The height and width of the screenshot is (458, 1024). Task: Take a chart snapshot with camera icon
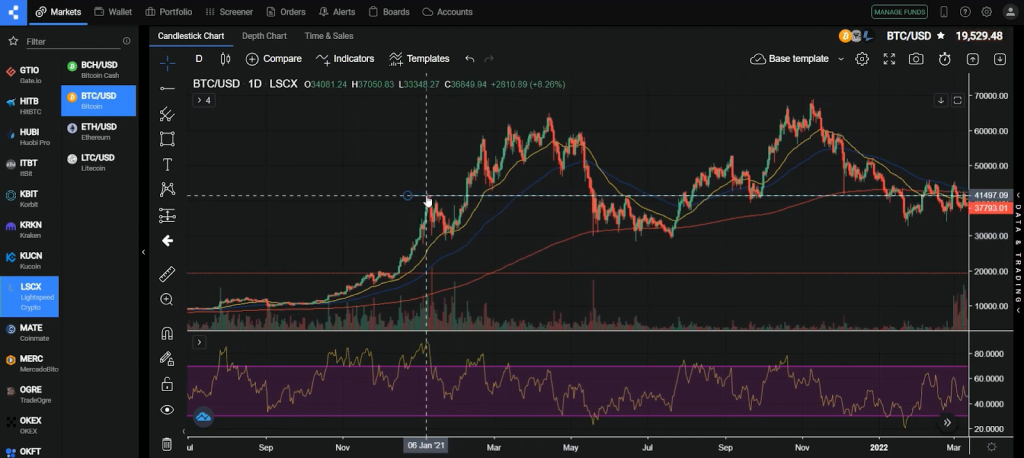(x=915, y=59)
